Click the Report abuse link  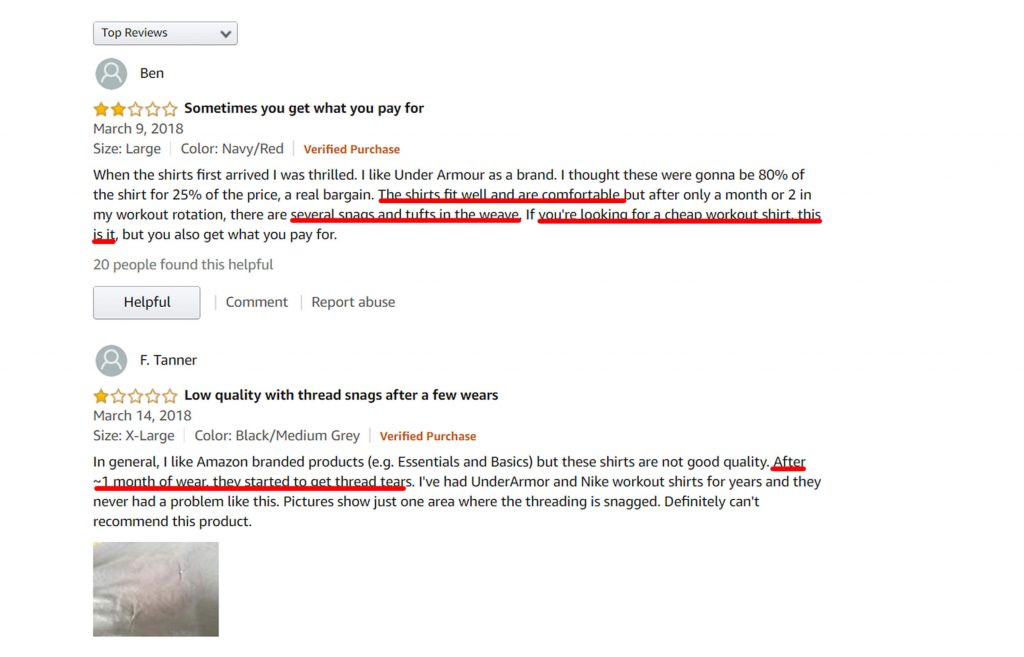[353, 302]
